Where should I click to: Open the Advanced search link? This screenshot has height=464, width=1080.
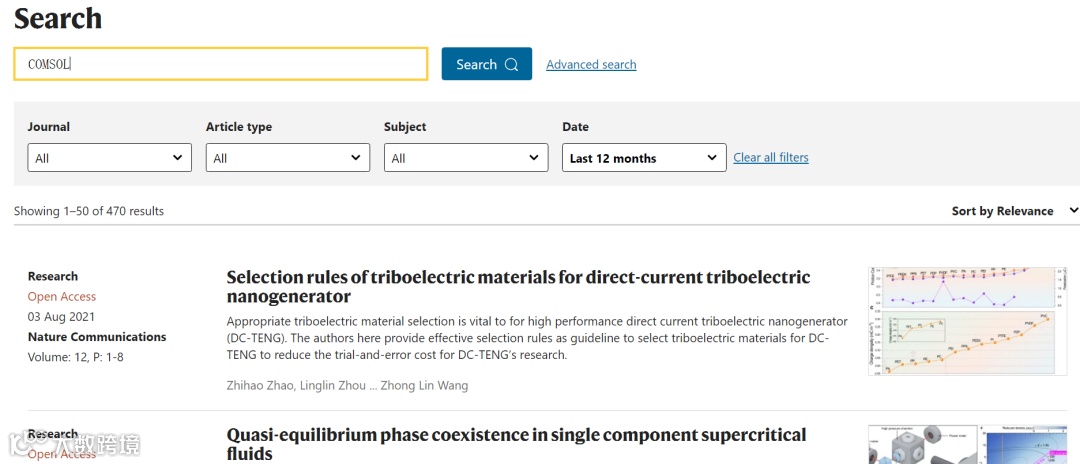pos(591,65)
